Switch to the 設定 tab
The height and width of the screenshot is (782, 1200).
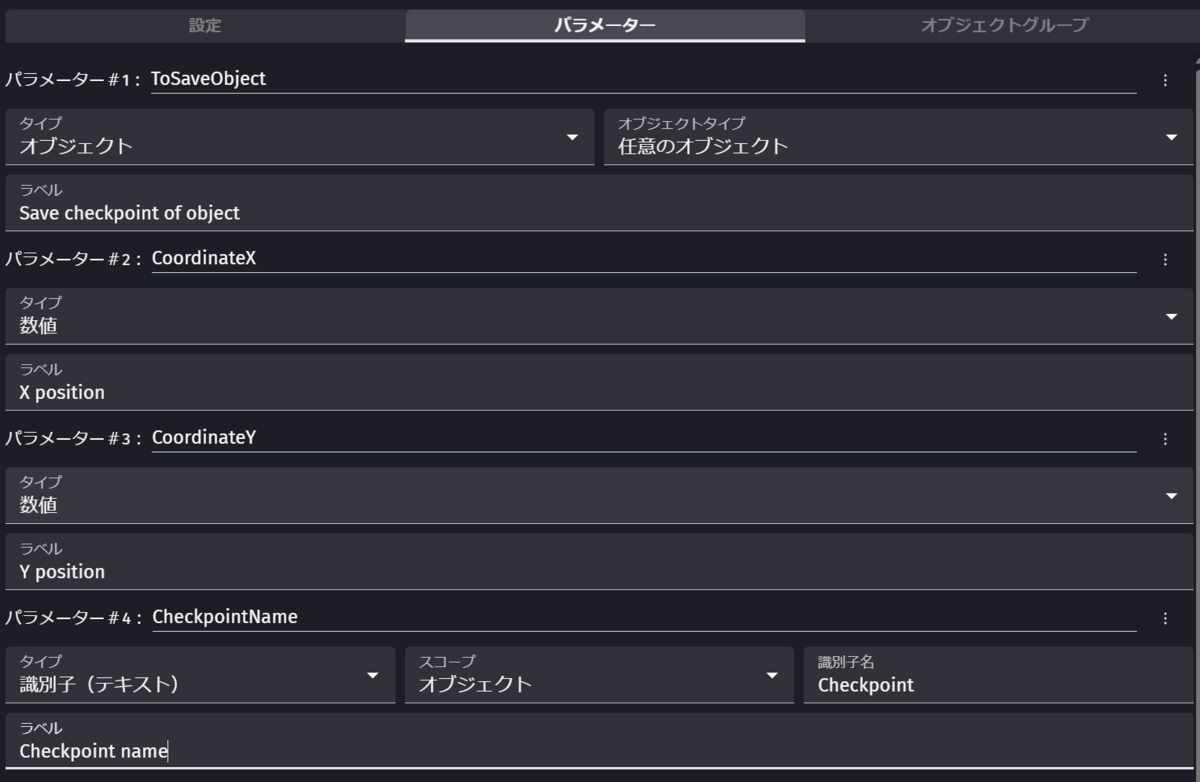click(205, 25)
